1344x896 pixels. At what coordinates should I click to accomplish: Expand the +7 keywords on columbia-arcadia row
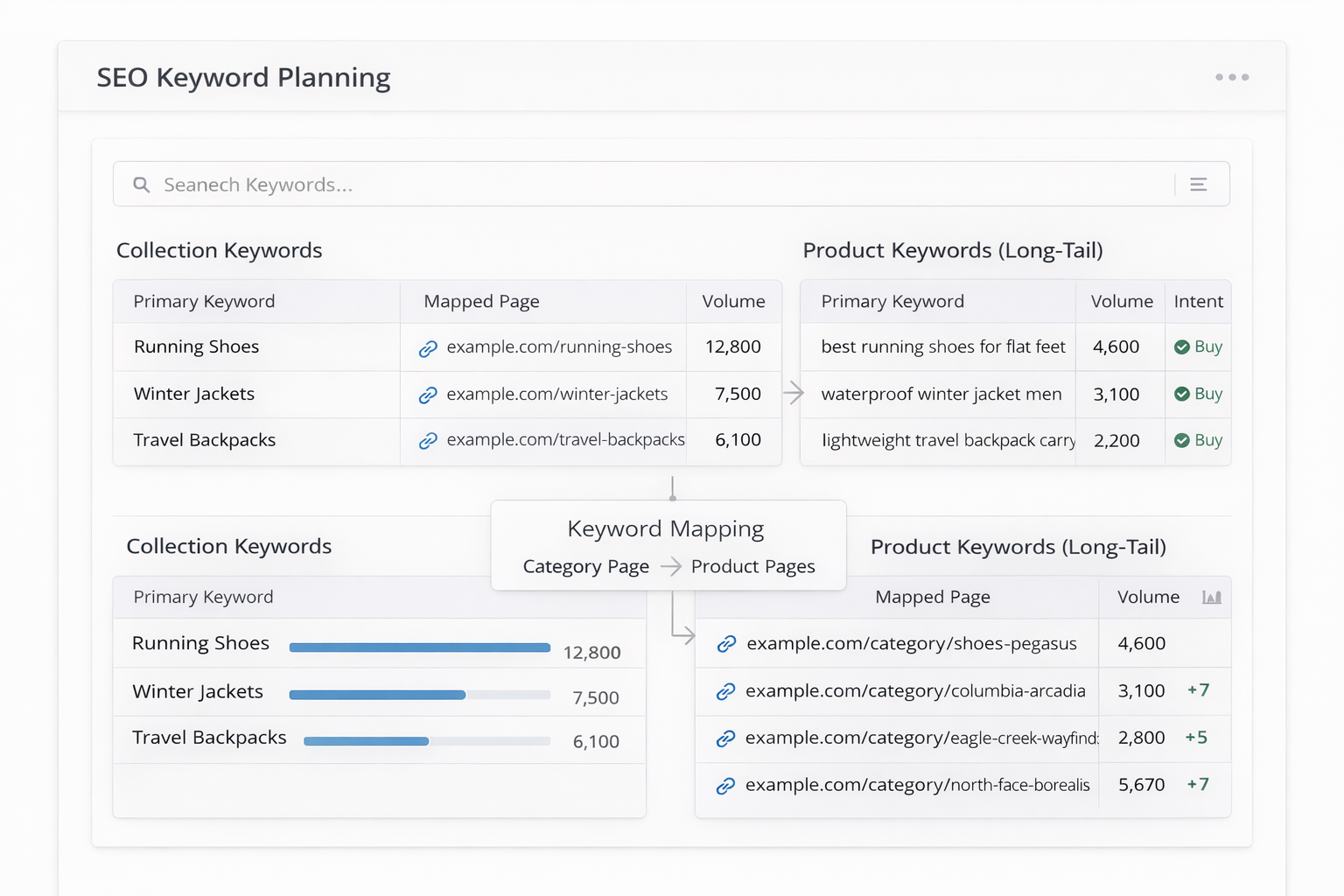1197,690
